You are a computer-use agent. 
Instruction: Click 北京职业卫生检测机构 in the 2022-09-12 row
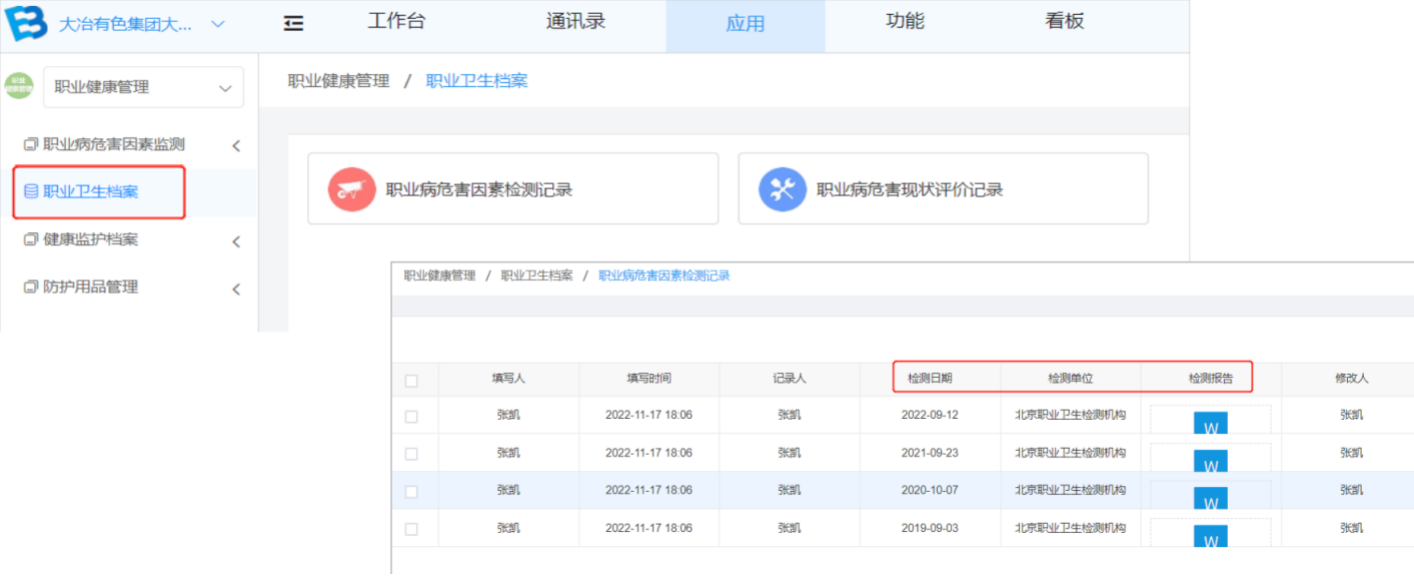click(1070, 415)
